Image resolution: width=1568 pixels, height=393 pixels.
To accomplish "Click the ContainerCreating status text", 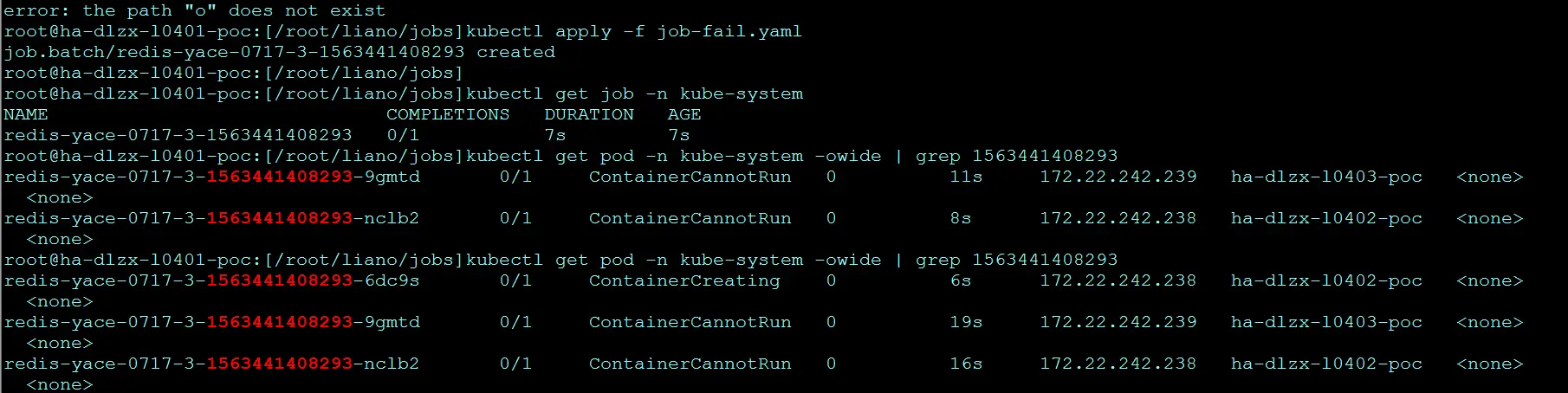I will 684,280.
